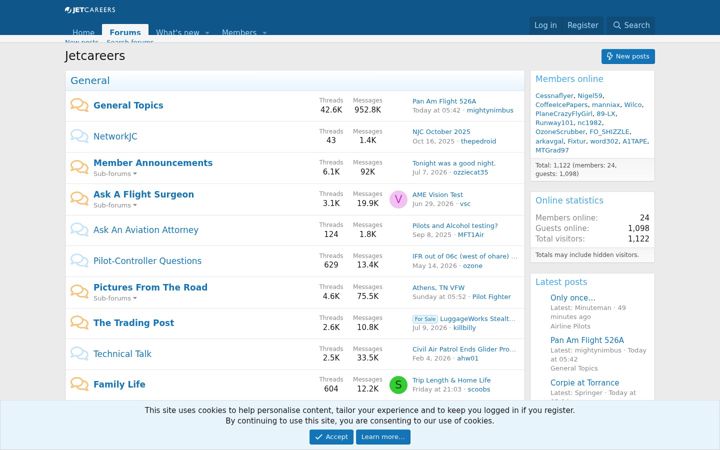Click the For Sale prefix tag

point(425,319)
